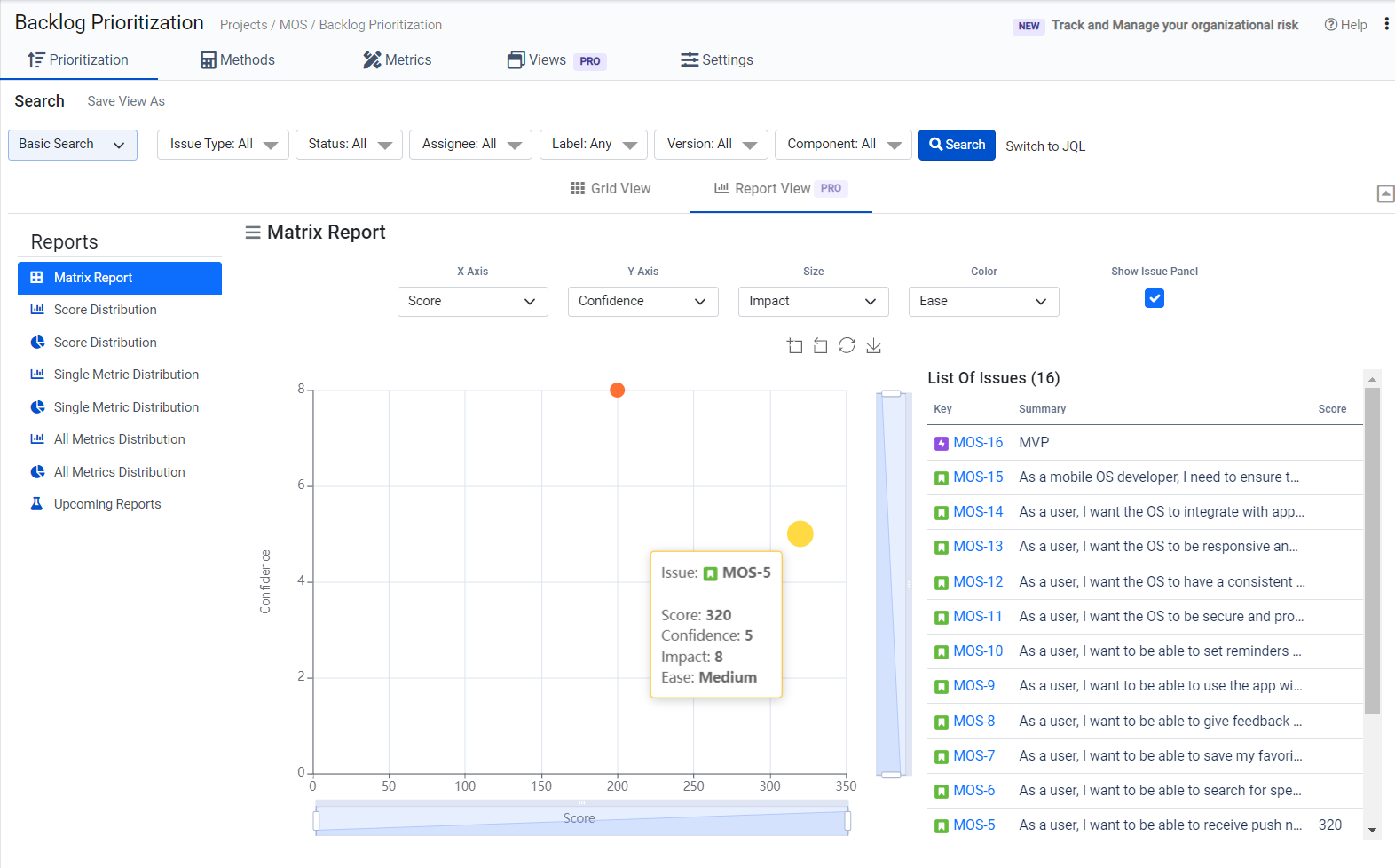The height and width of the screenshot is (868, 1395).
Task: Switch to the Grid View tab
Action: 611,189
